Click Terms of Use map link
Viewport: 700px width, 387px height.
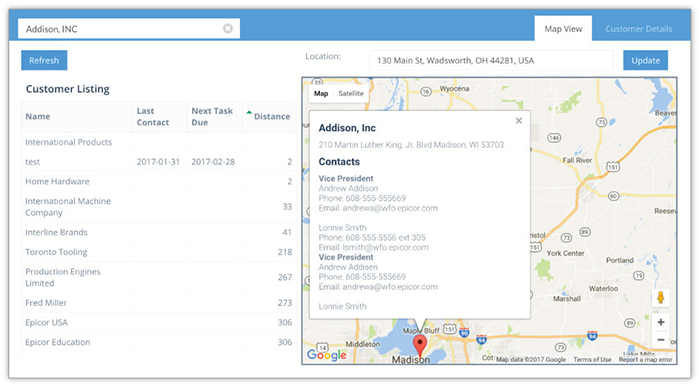click(x=592, y=359)
